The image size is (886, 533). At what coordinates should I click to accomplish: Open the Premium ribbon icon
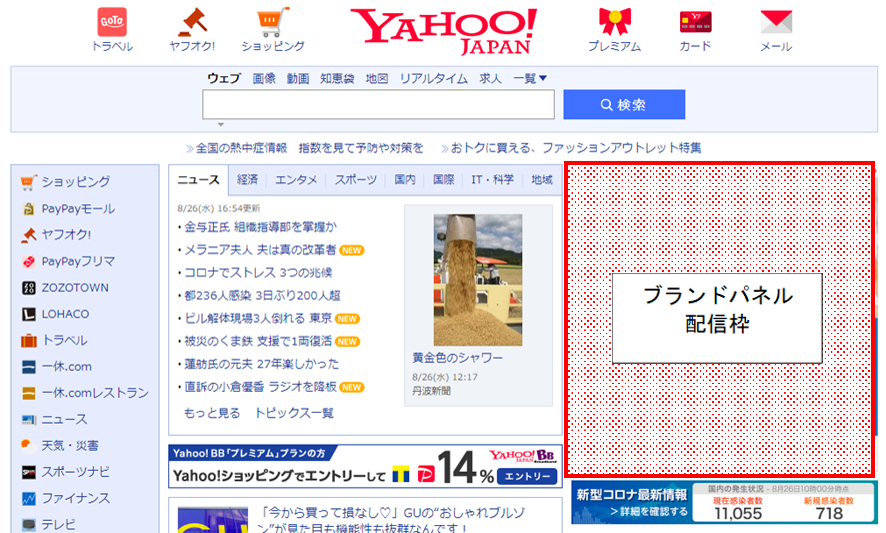click(615, 22)
